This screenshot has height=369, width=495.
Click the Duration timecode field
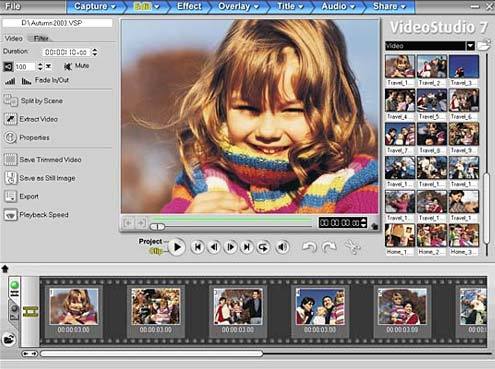point(66,52)
